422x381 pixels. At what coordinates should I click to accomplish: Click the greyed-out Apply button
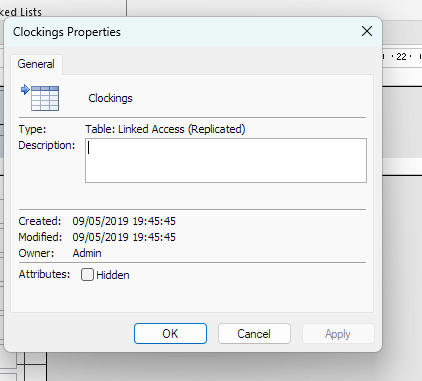338,333
